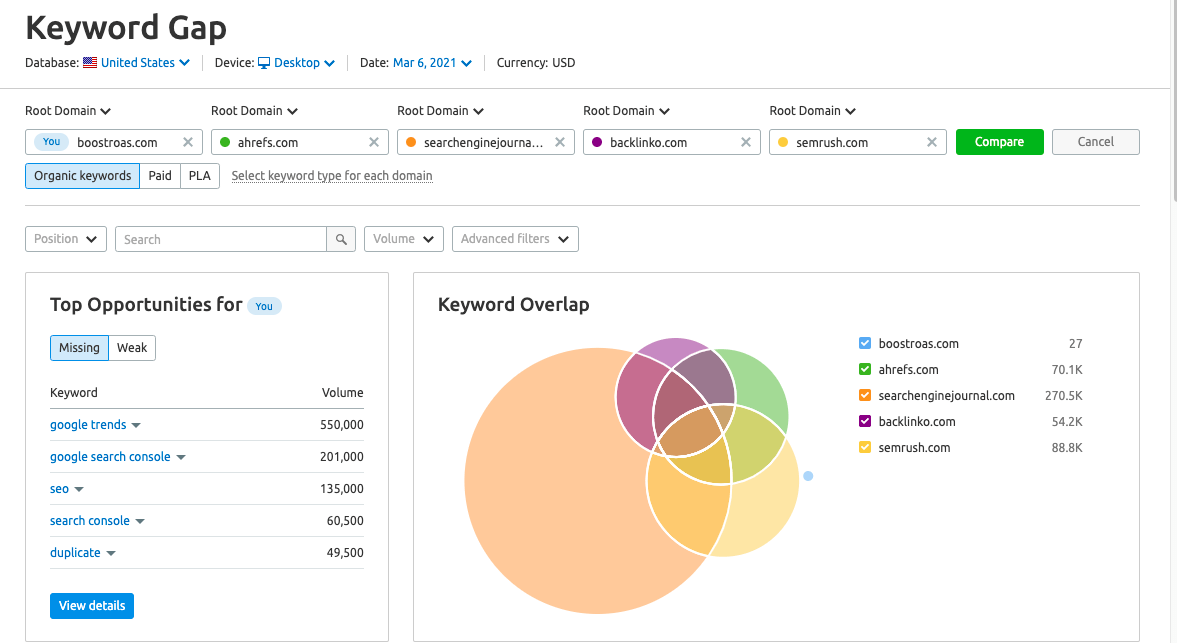The height and width of the screenshot is (643, 1177).
Task: Select the Missing opportunities tab
Action: (x=80, y=348)
